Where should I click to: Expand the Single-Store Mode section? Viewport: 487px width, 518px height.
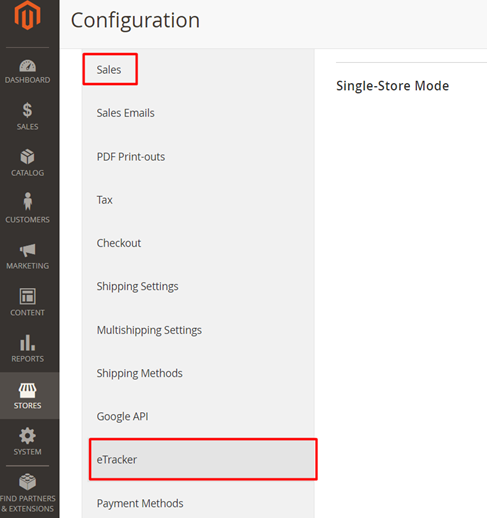pyautogui.click(x=392, y=86)
